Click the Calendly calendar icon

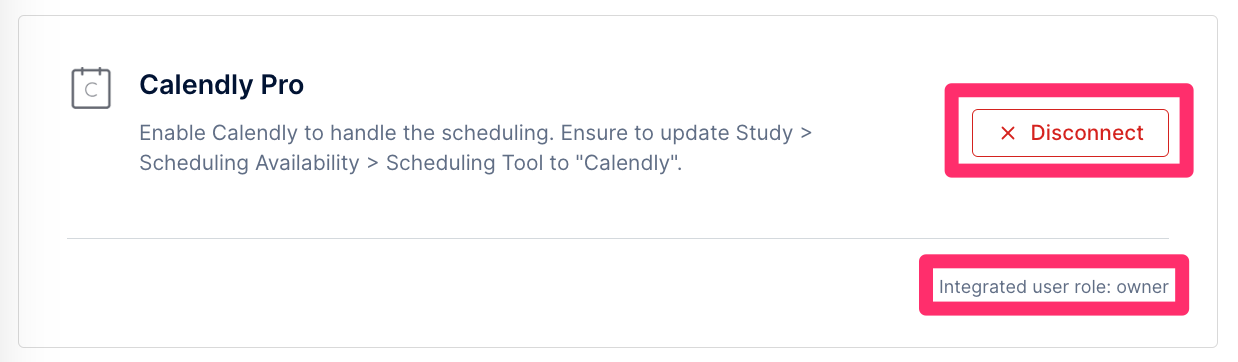coord(90,88)
